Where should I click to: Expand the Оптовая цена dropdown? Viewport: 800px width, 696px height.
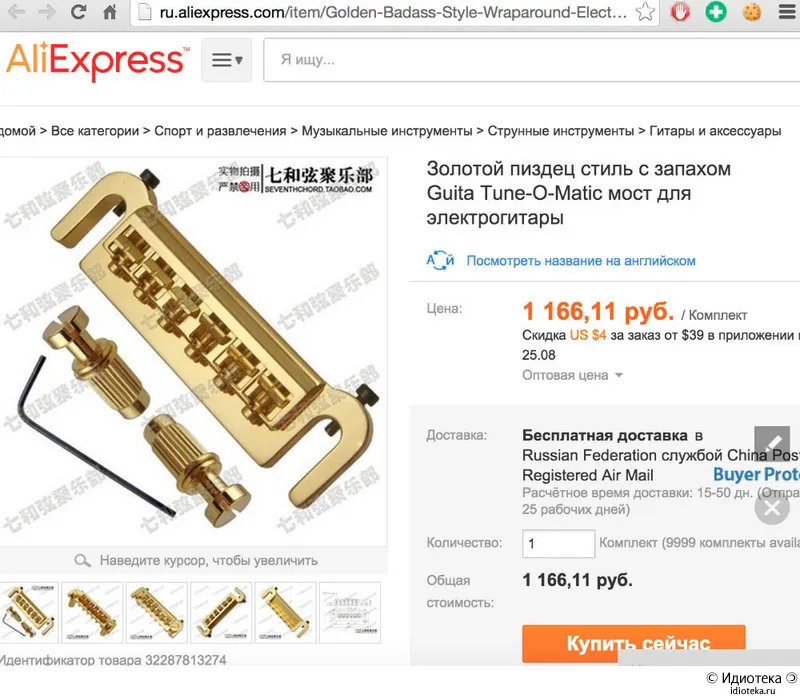tap(572, 375)
